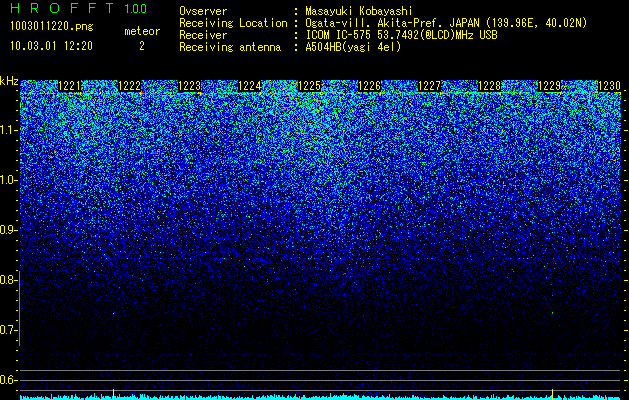Click the meteor count value 2

pyautogui.click(x=142, y=46)
